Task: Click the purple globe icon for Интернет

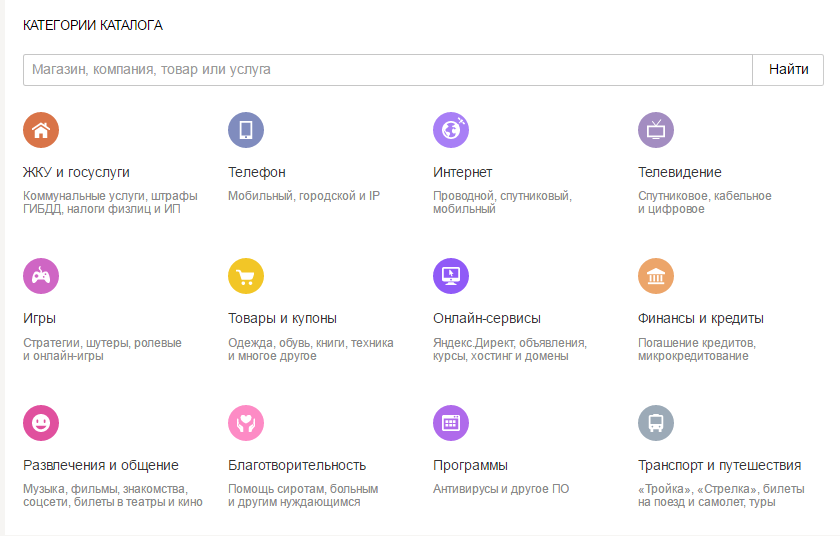Action: click(x=451, y=130)
